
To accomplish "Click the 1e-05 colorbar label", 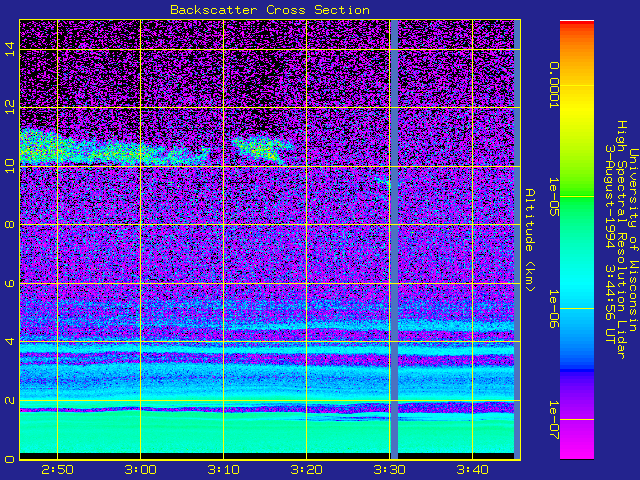I will click(x=553, y=197).
